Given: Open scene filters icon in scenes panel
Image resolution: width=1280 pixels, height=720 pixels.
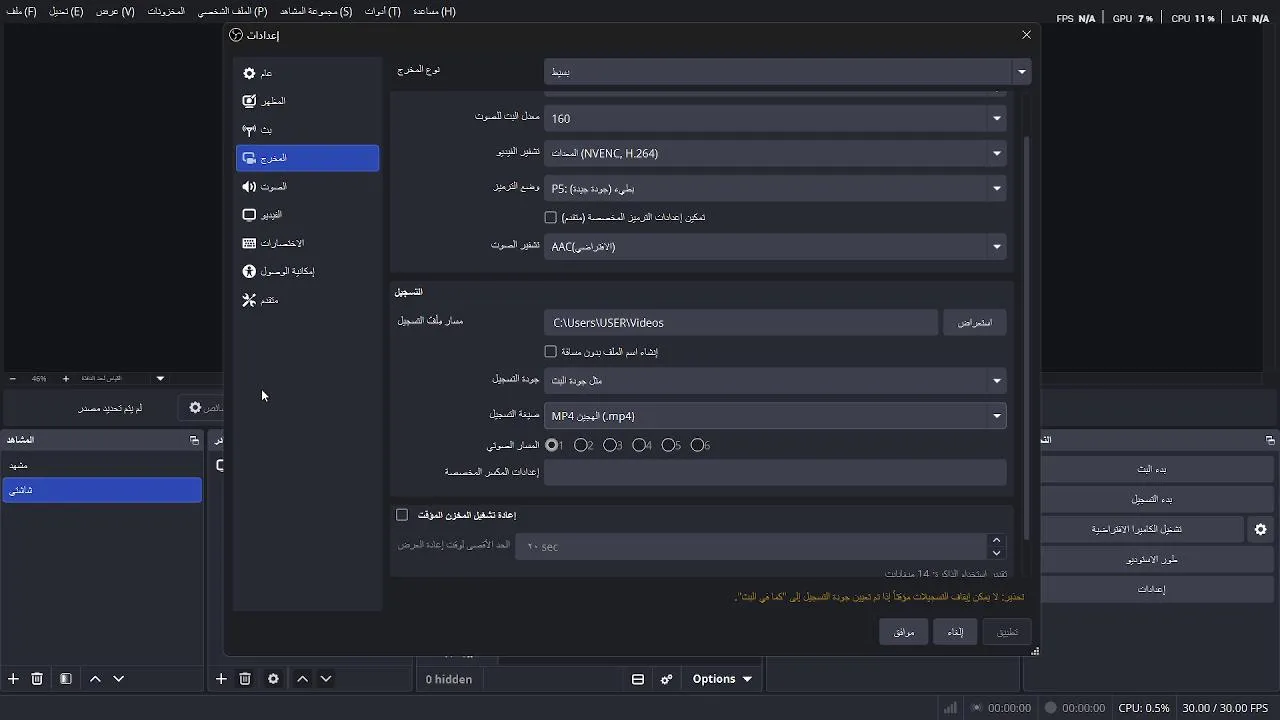Looking at the screenshot, I should (66, 679).
